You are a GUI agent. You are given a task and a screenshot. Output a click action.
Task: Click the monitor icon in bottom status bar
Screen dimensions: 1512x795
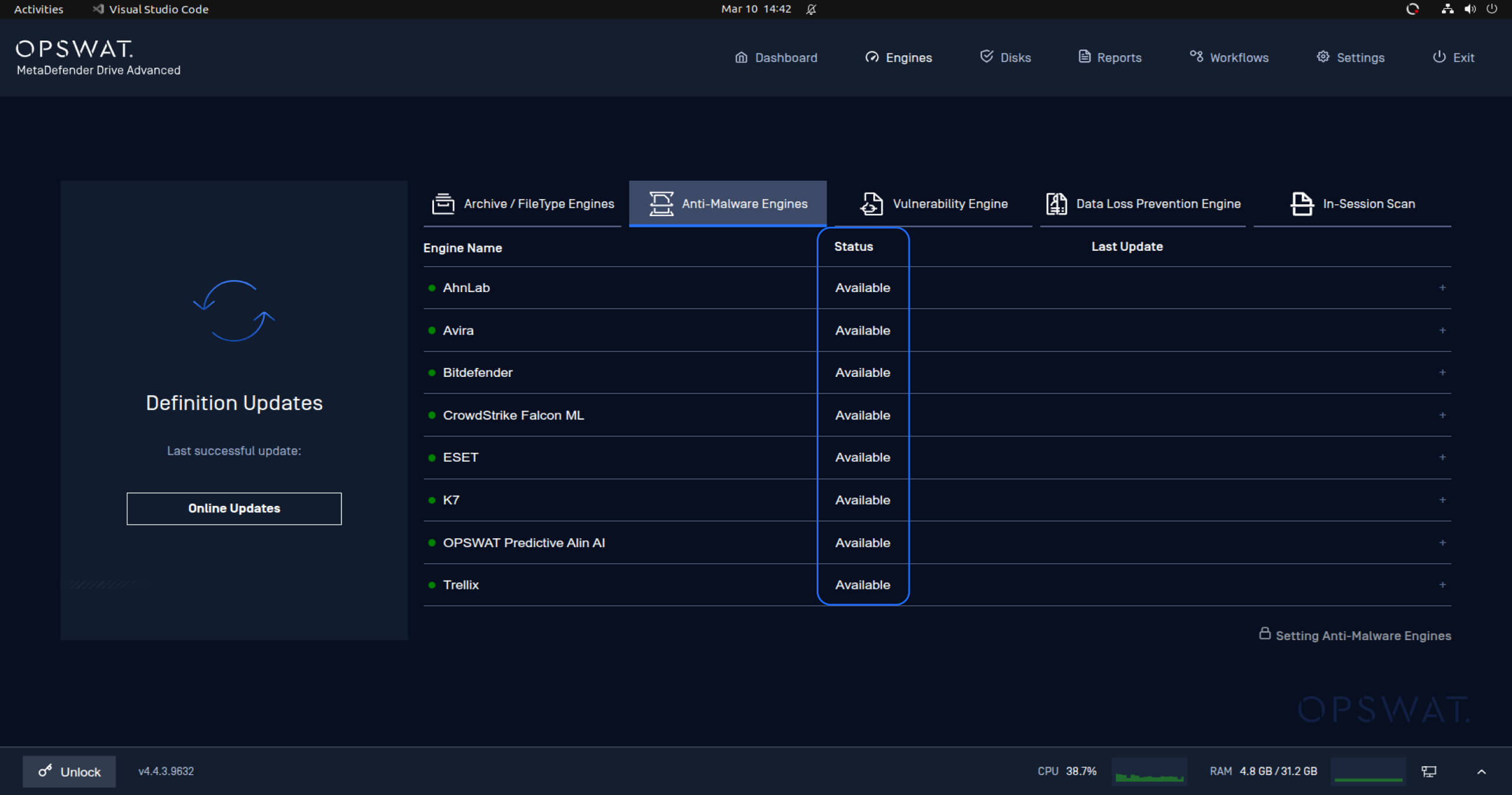coord(1429,771)
